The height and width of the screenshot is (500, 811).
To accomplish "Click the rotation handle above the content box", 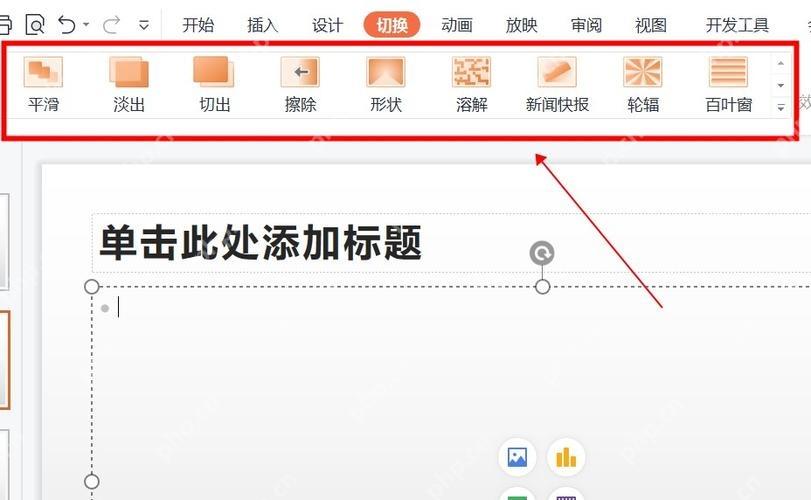I will pyautogui.click(x=542, y=253).
